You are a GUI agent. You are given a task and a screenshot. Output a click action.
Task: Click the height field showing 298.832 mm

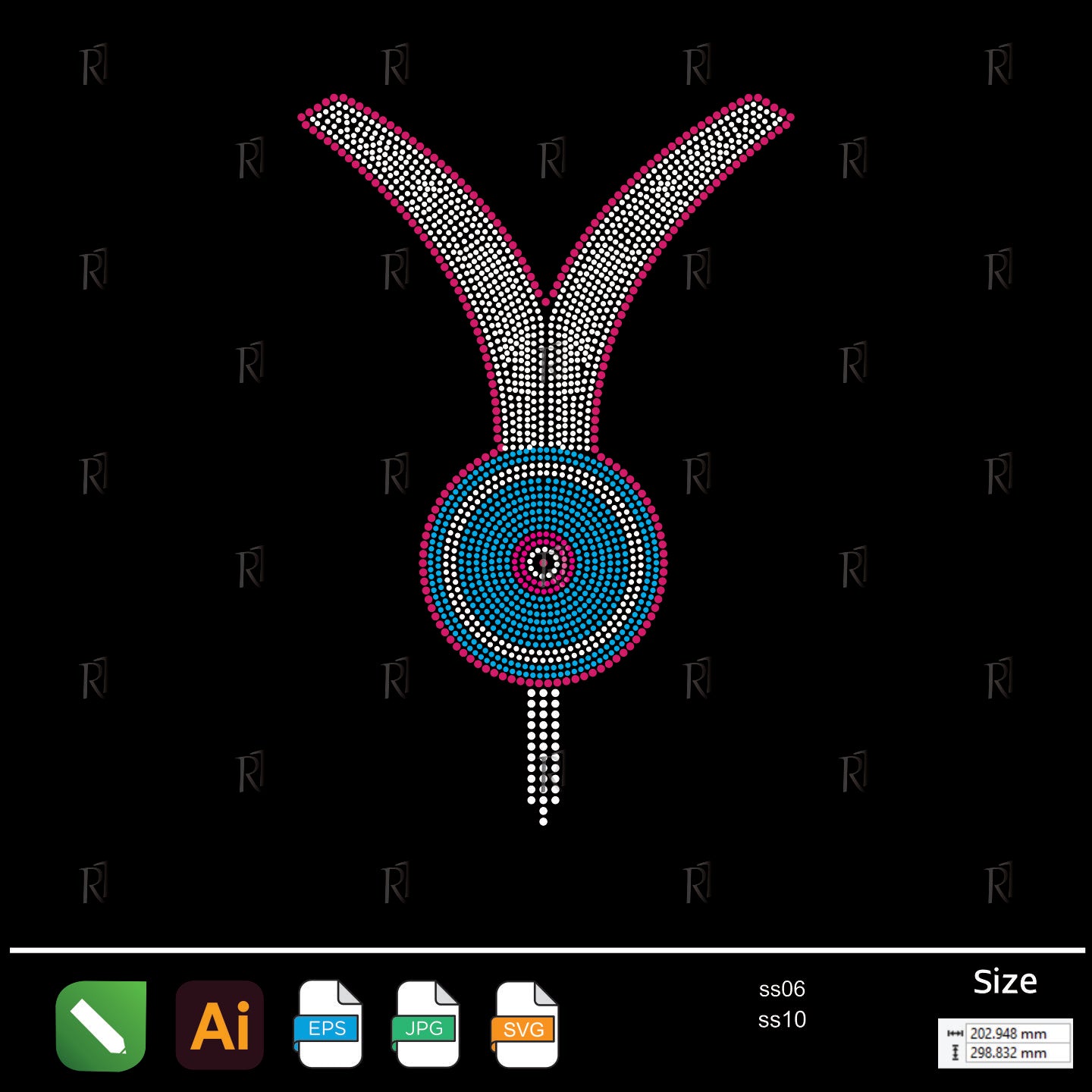point(1016,1053)
